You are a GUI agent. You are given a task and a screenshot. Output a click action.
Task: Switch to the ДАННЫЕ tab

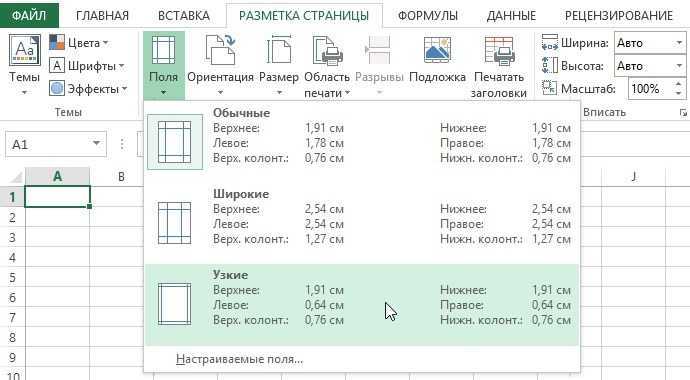(x=511, y=15)
